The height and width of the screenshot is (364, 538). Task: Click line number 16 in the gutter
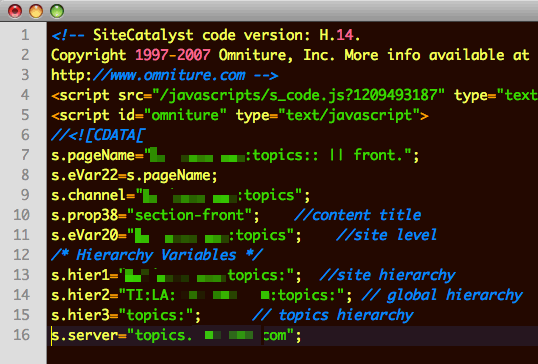click(x=21, y=335)
